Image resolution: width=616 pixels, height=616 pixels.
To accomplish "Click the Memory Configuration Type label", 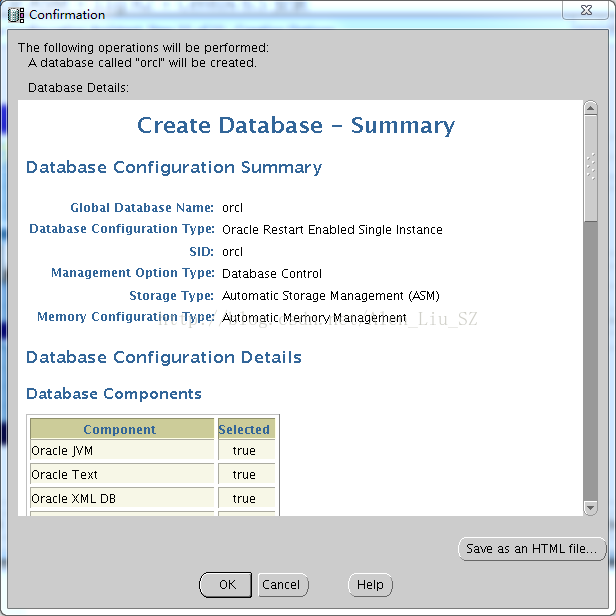I will (126, 317).
